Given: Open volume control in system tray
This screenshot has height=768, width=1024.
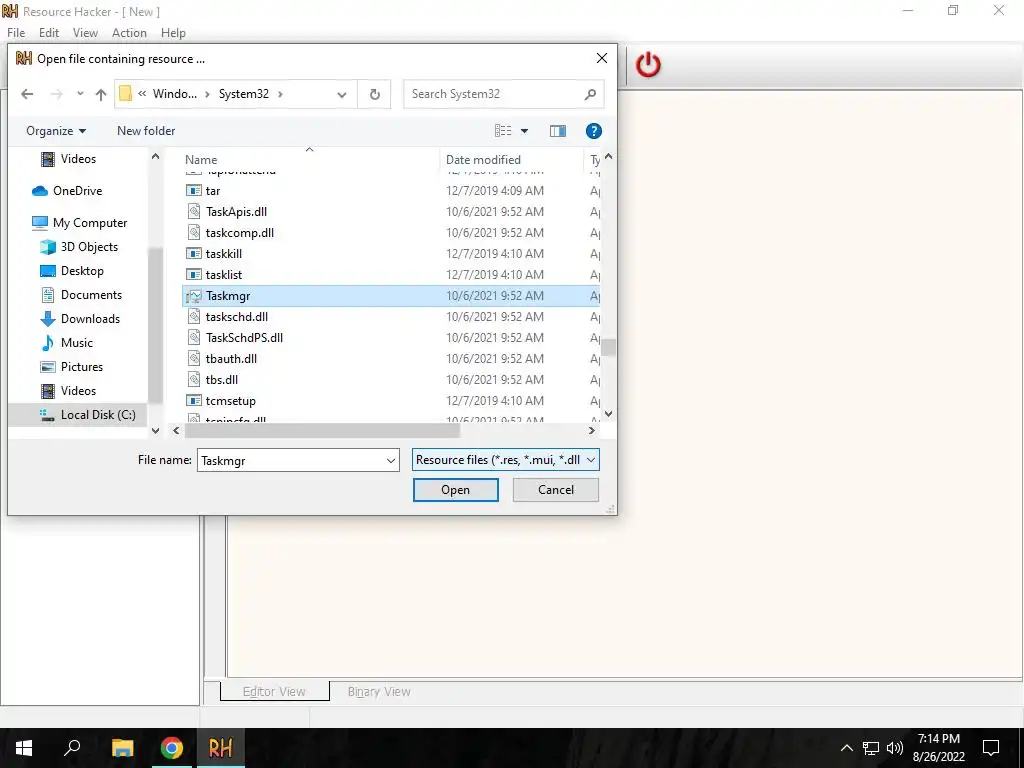Looking at the screenshot, I should [x=895, y=748].
